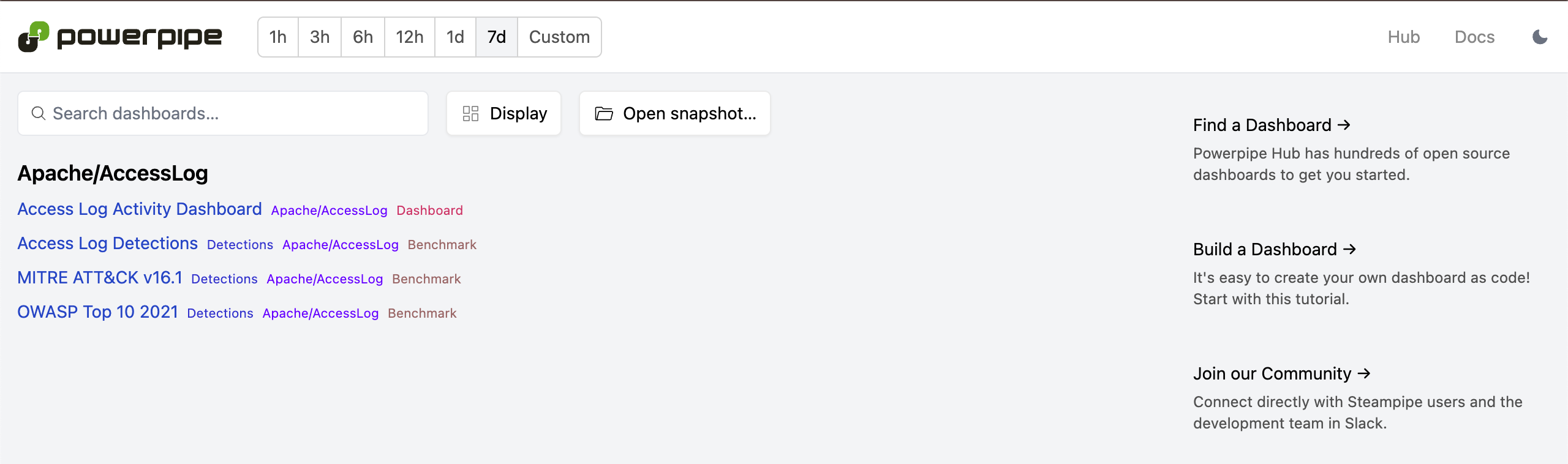Click the Dashboard tag on Activity Dashboard
The width and height of the screenshot is (1568, 464).
tap(429, 211)
